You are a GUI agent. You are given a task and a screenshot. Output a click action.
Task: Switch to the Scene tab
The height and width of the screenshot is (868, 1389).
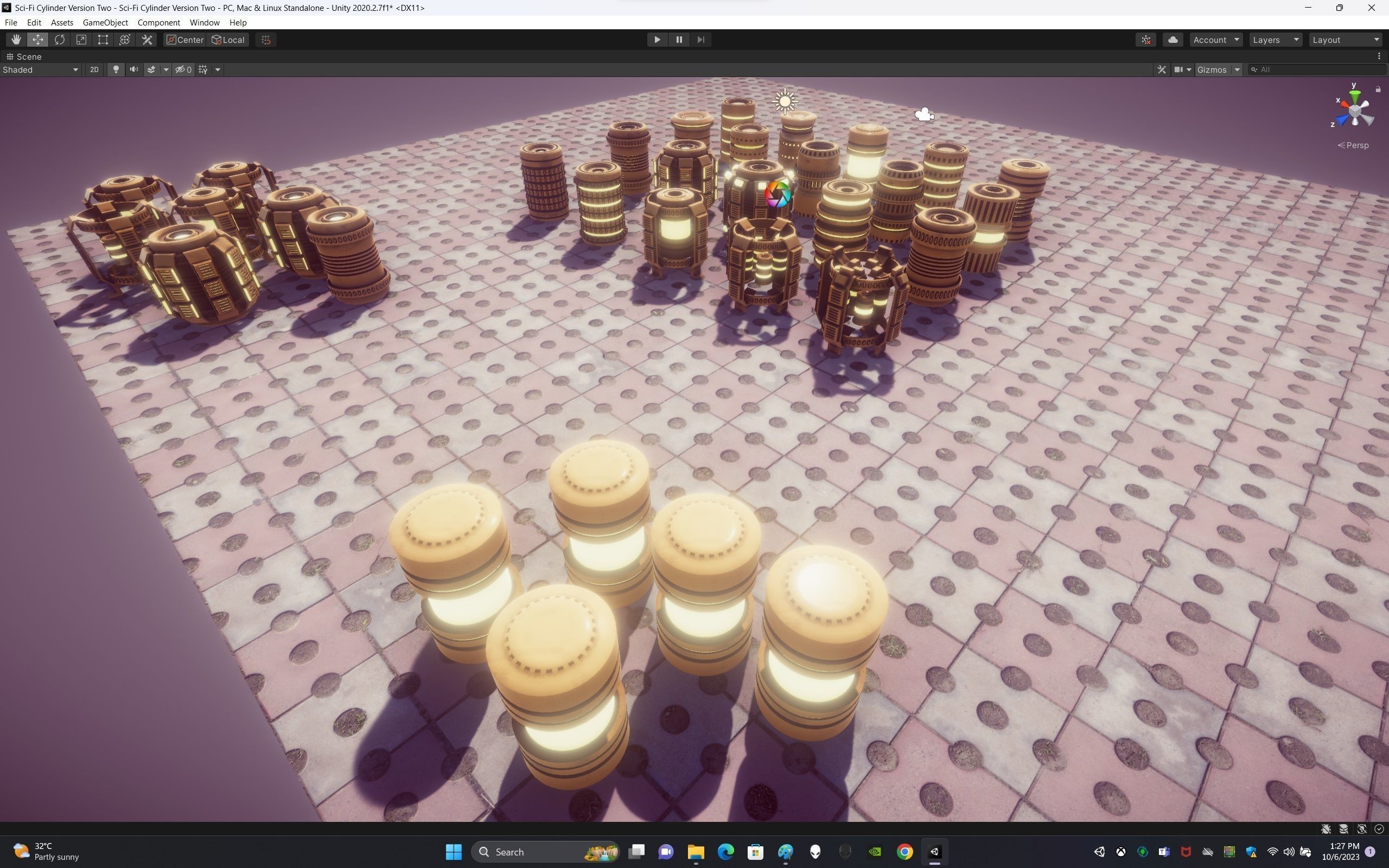click(x=24, y=56)
